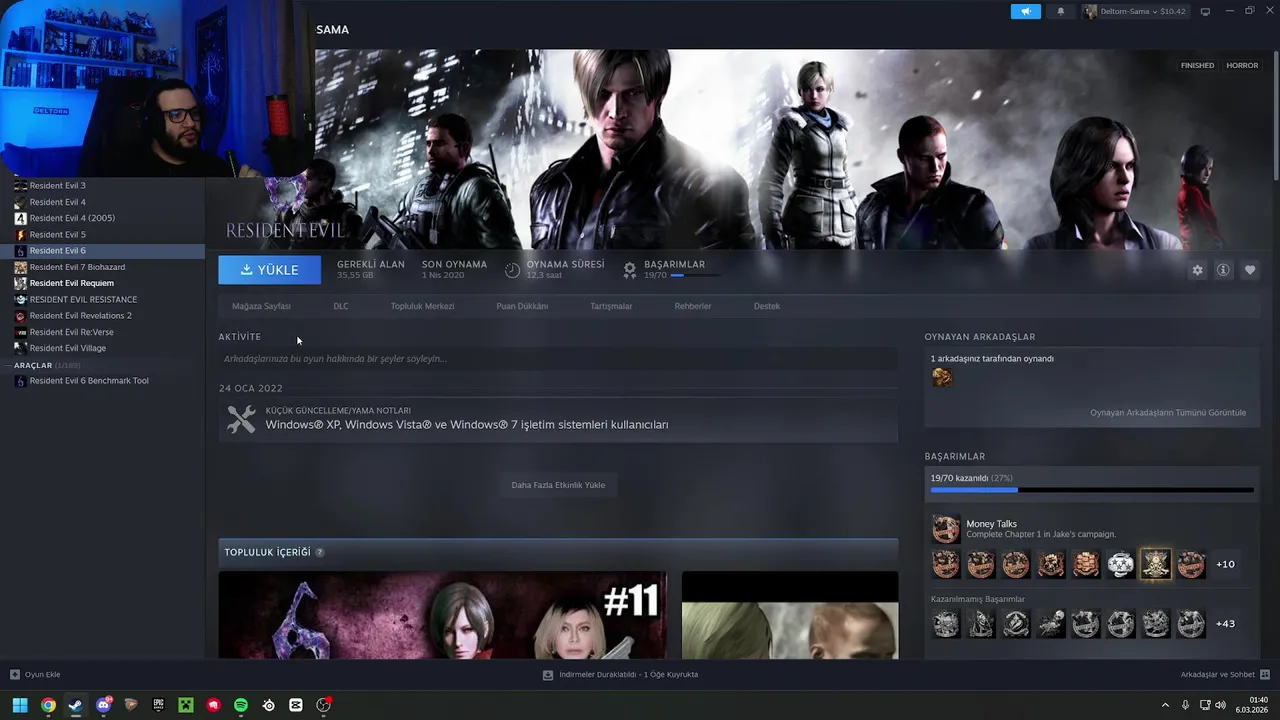This screenshot has height=720, width=1280.
Task: Click the activity comment input field
Action: 558,359
